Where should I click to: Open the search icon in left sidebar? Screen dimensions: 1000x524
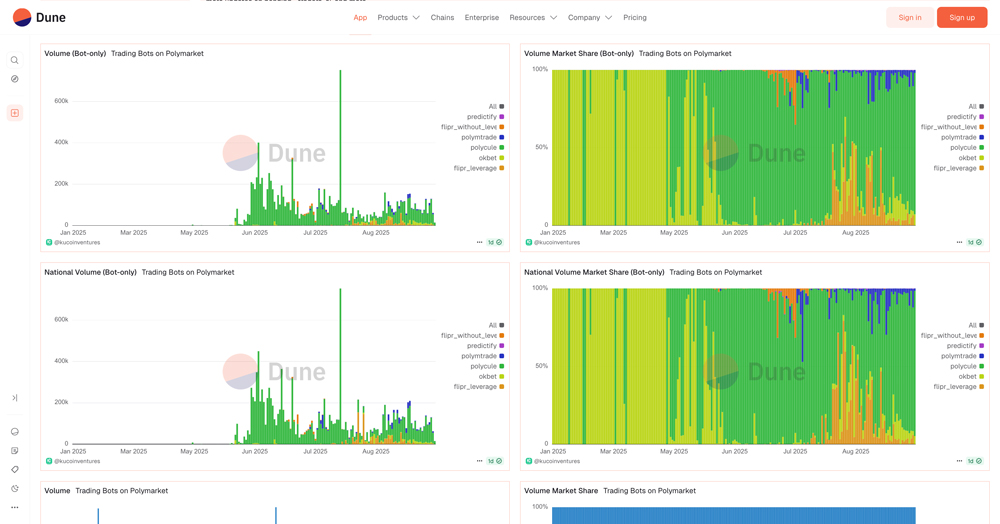(x=14, y=60)
